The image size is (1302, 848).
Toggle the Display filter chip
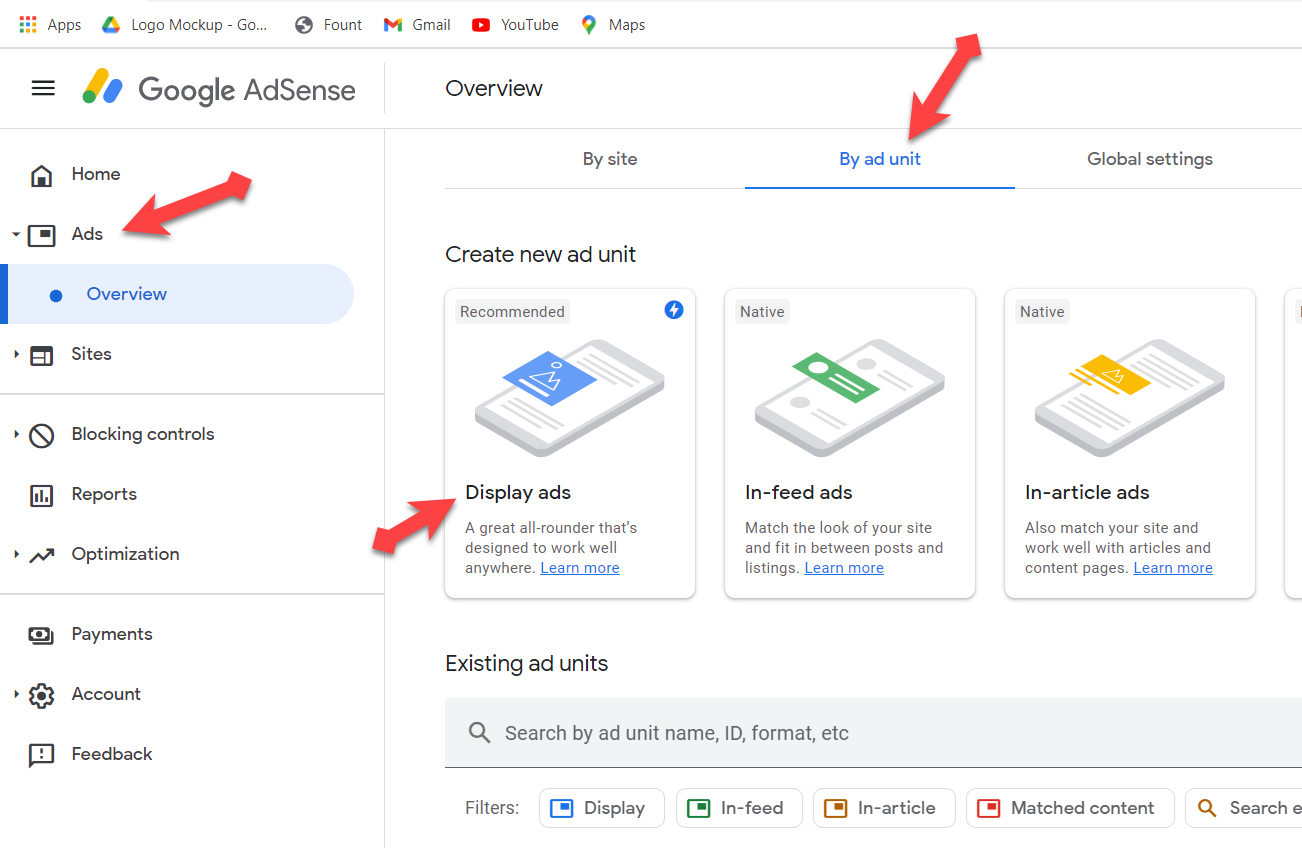click(601, 808)
